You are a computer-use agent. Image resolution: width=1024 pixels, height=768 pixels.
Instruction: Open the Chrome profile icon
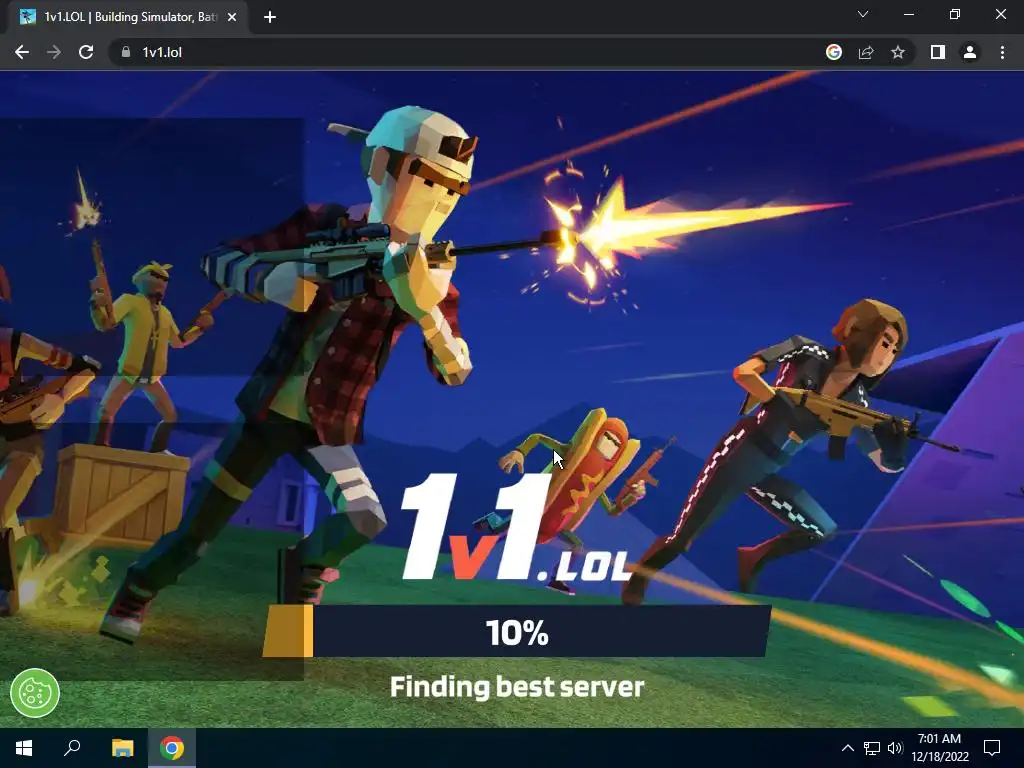click(970, 52)
